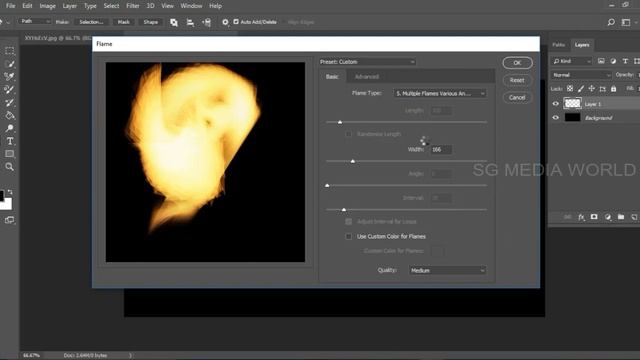Toggle lock all padlock
The height and width of the screenshot is (360, 640).
click(613, 89)
